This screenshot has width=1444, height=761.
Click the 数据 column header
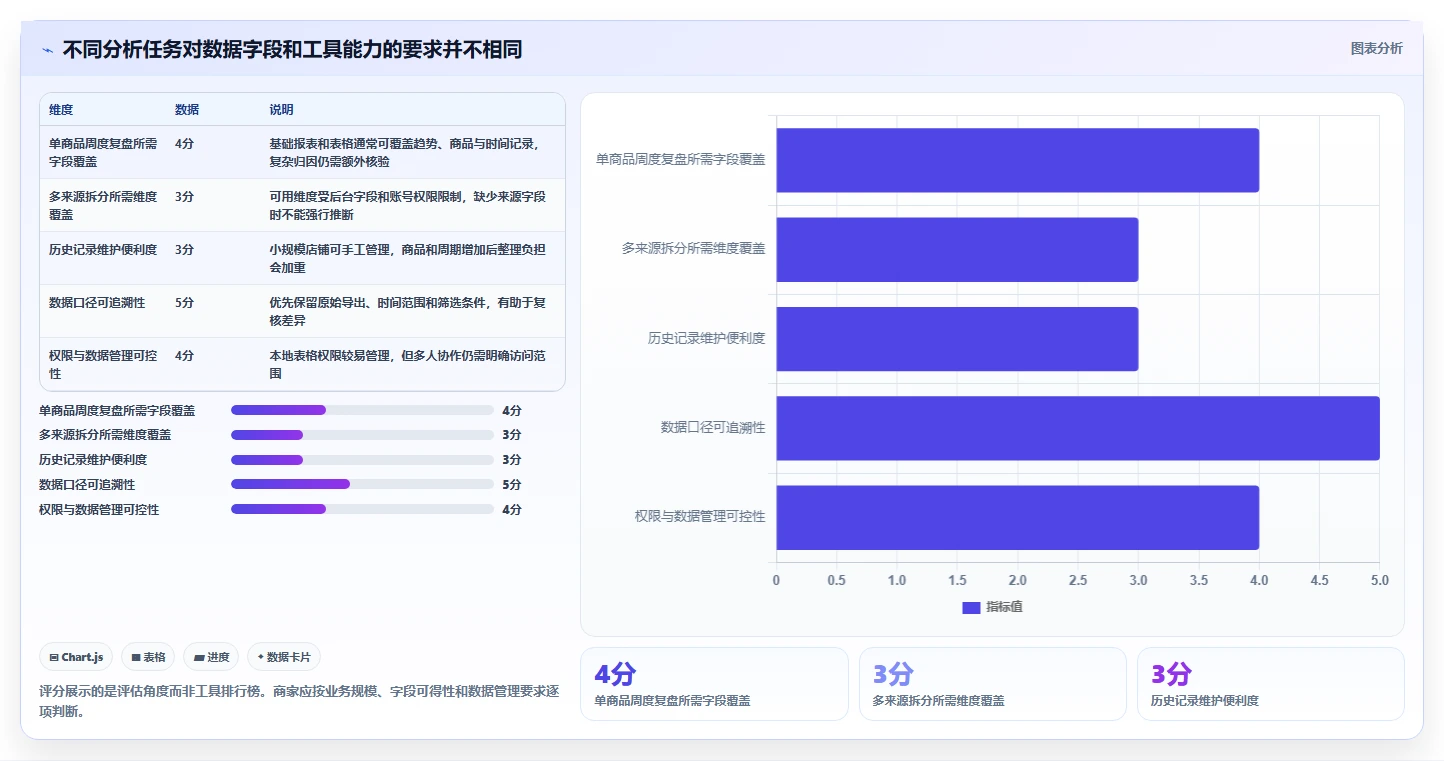coord(187,110)
